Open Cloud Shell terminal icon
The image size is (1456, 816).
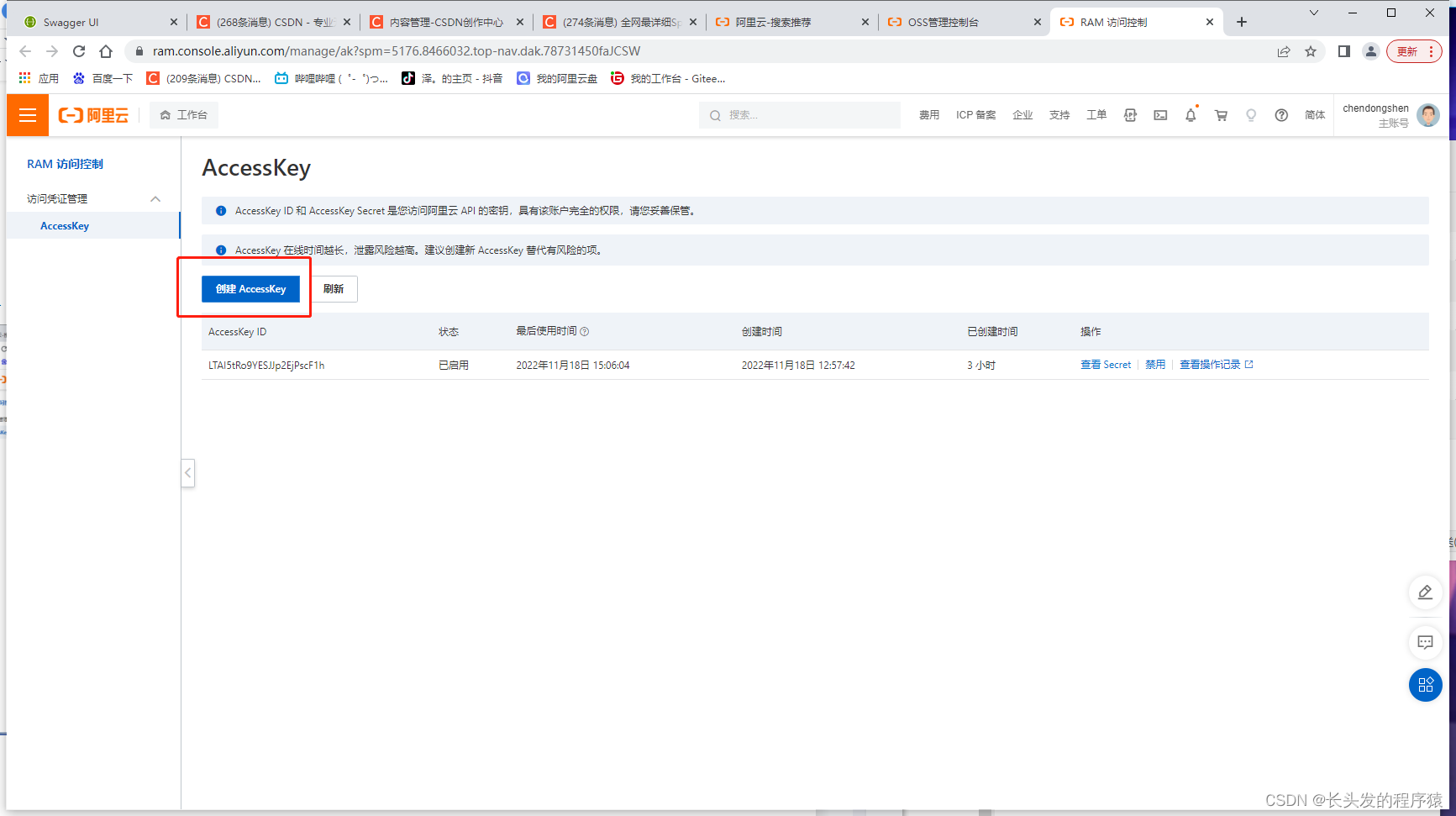[x=1160, y=115]
